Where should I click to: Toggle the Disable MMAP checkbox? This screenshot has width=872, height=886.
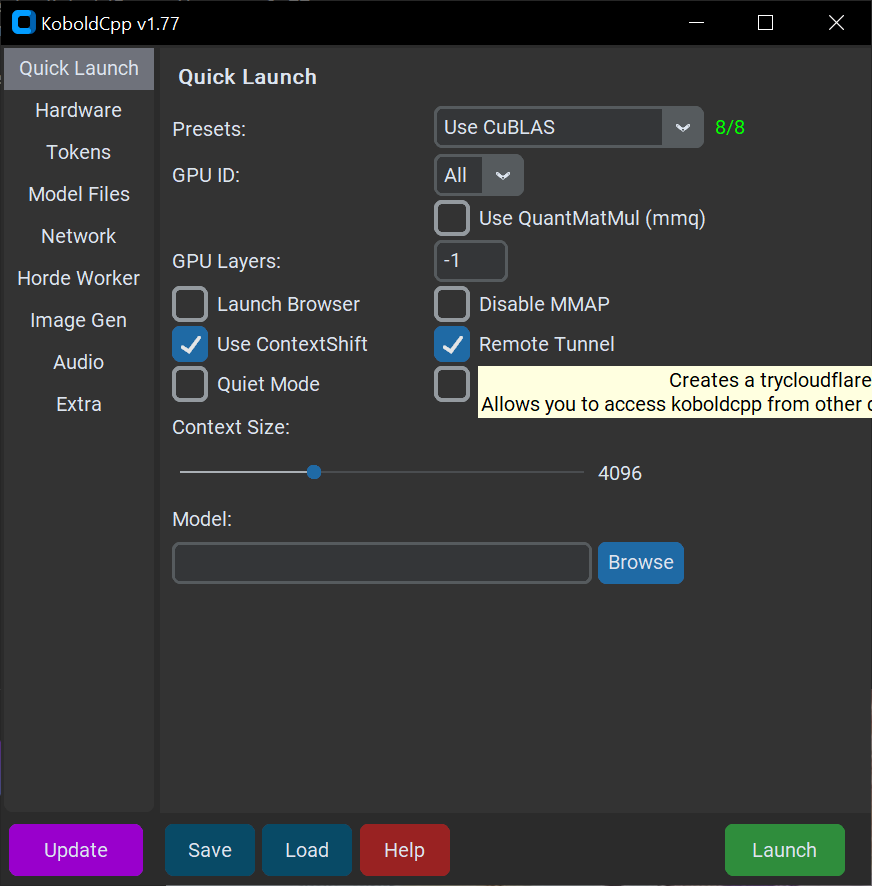tap(452, 304)
